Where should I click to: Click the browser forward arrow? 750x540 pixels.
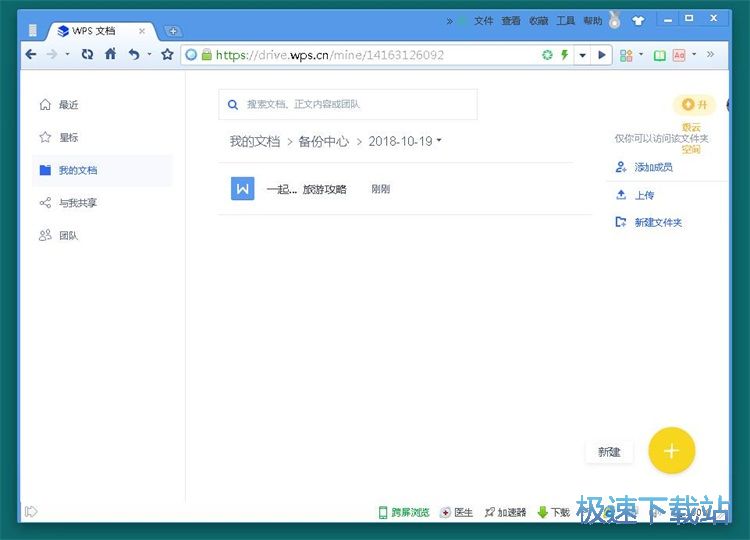point(52,55)
